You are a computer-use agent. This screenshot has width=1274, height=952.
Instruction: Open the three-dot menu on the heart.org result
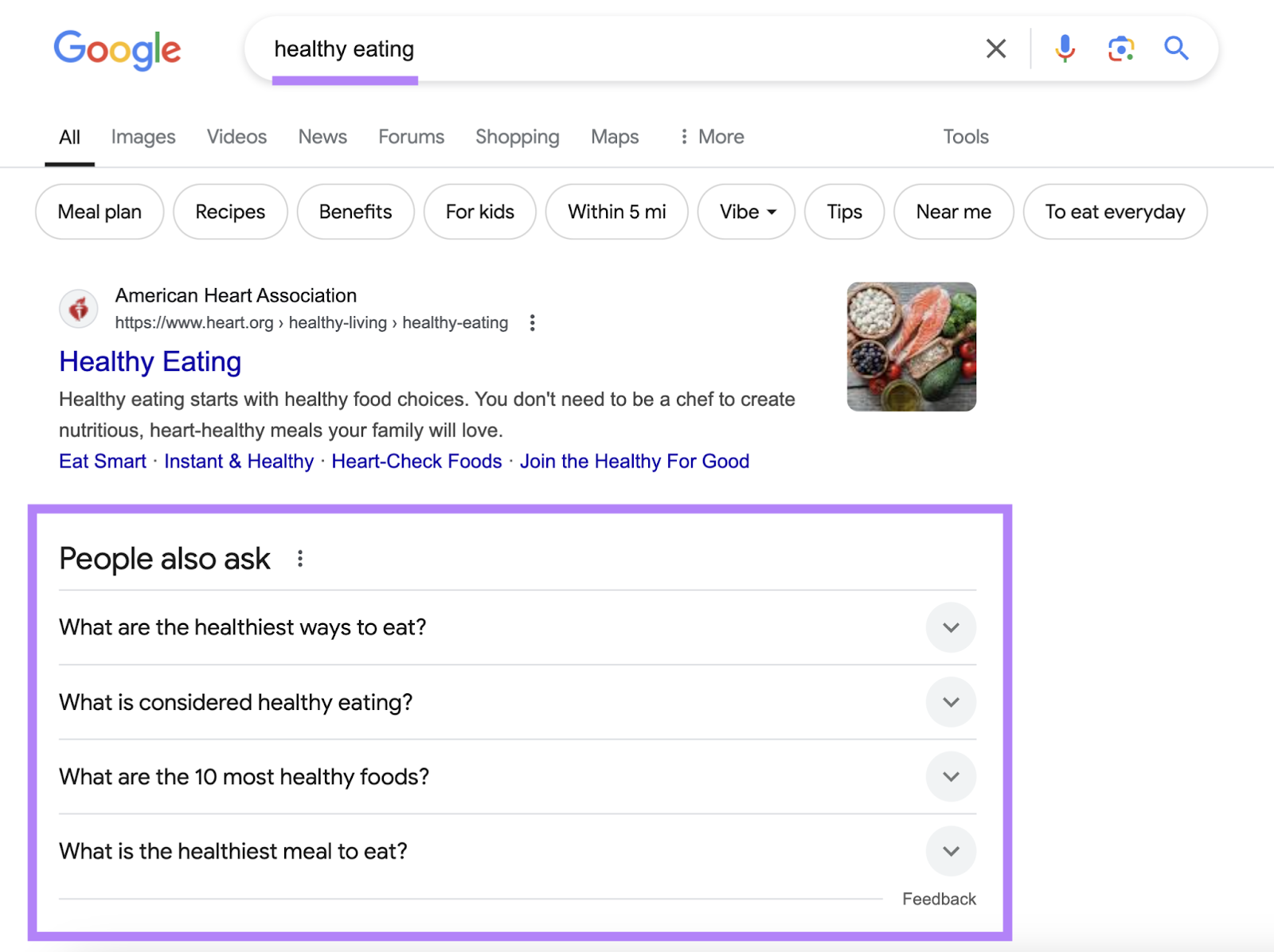click(532, 323)
